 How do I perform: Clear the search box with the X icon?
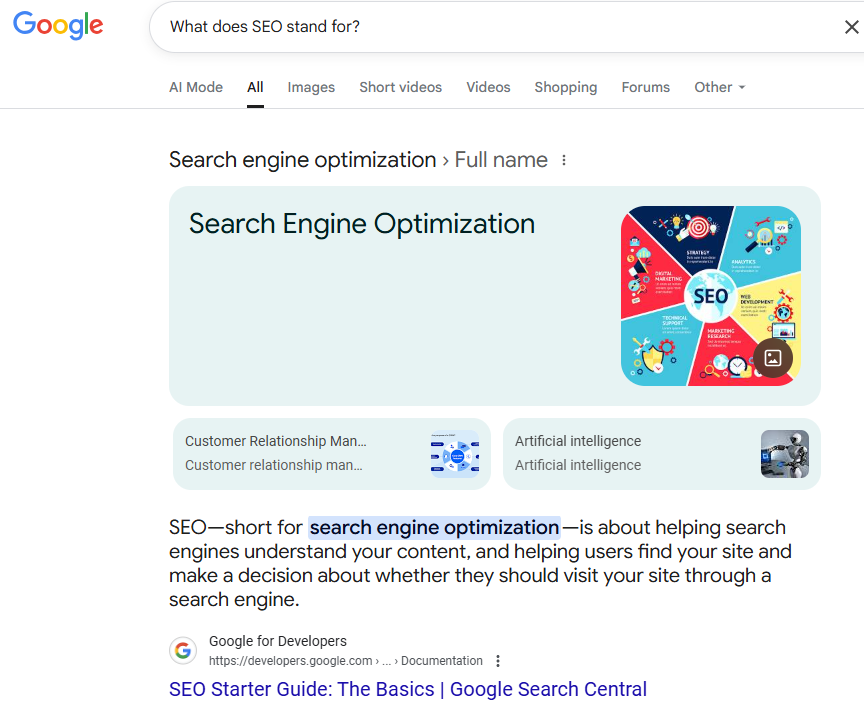click(x=851, y=26)
